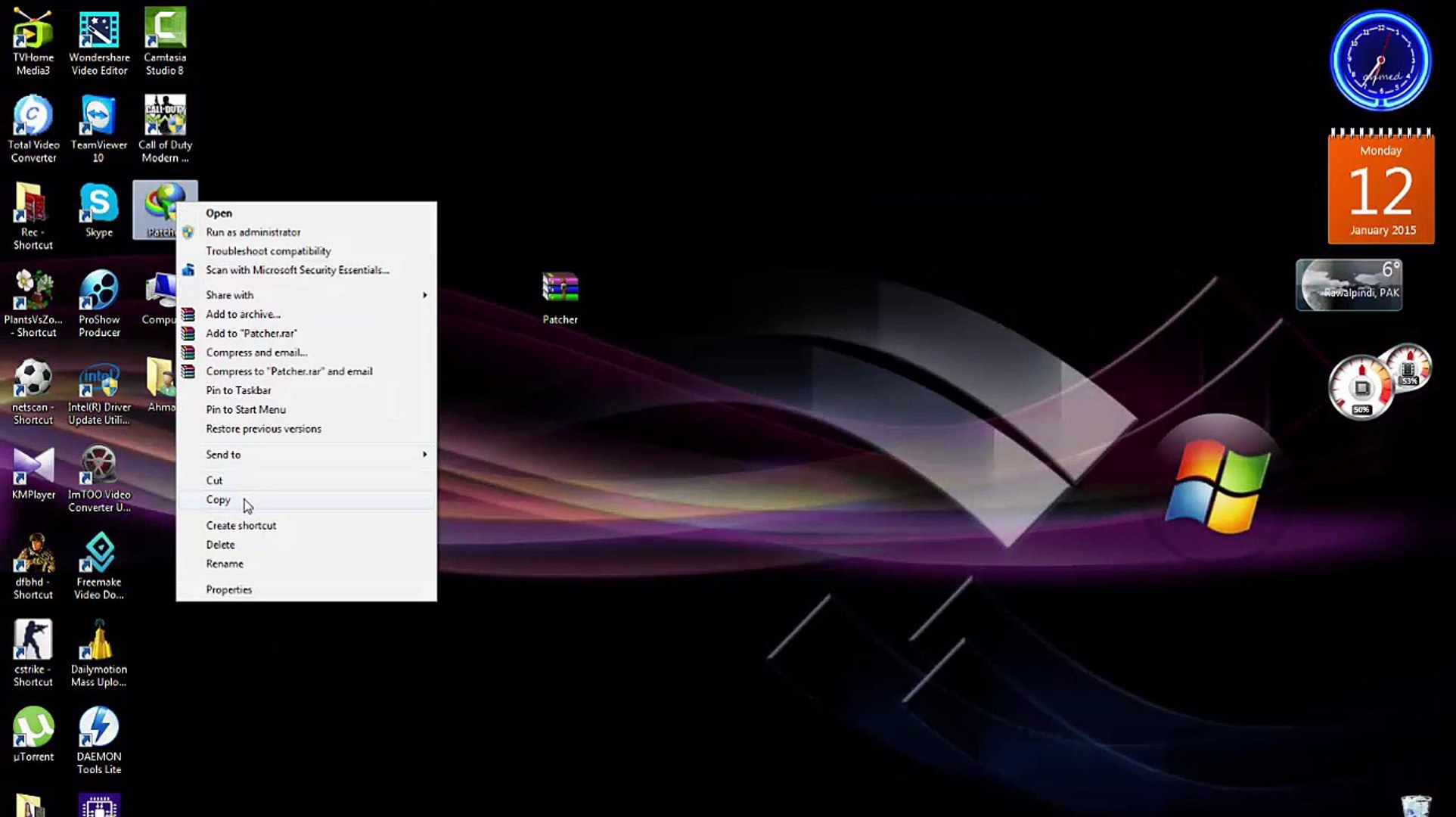Click the Rawalpindi weather gadget
The width and height of the screenshot is (1456, 817).
pyautogui.click(x=1349, y=284)
